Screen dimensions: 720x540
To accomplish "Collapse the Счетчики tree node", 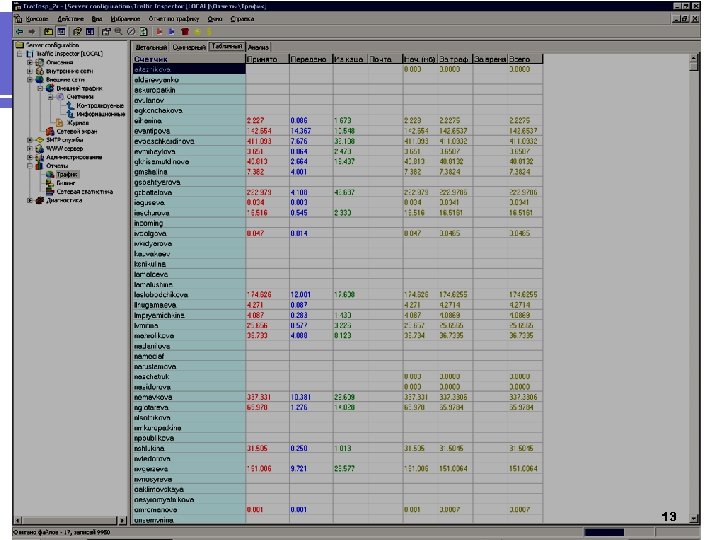I will click(51, 97).
